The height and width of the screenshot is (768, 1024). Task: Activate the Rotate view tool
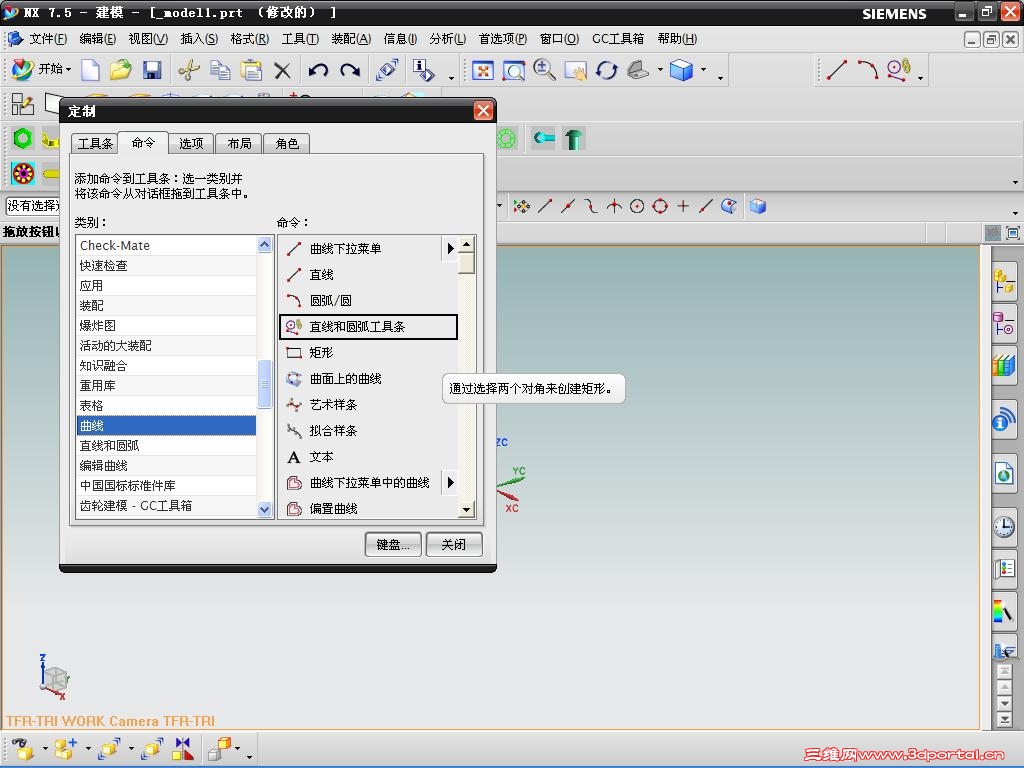point(607,70)
